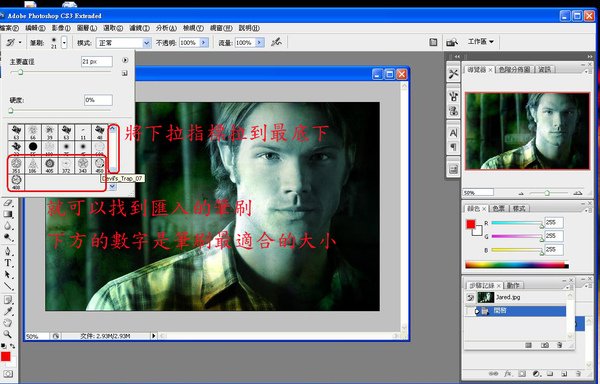Screen dimensions: 600x384
Task: Open the Brushes dock panel icon
Action: [453, 96]
